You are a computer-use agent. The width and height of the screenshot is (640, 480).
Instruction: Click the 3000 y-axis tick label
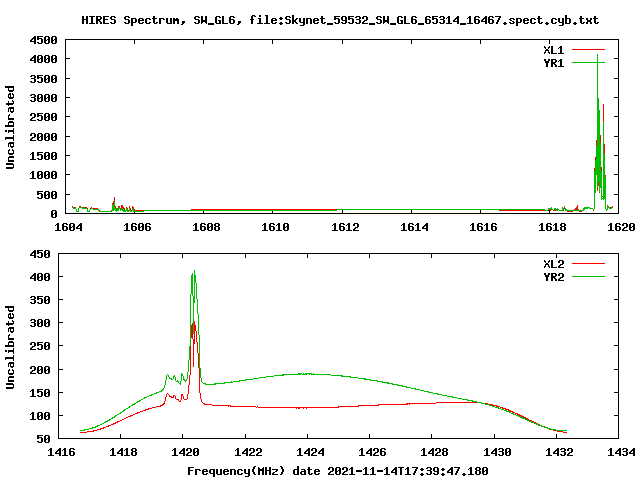[43, 98]
